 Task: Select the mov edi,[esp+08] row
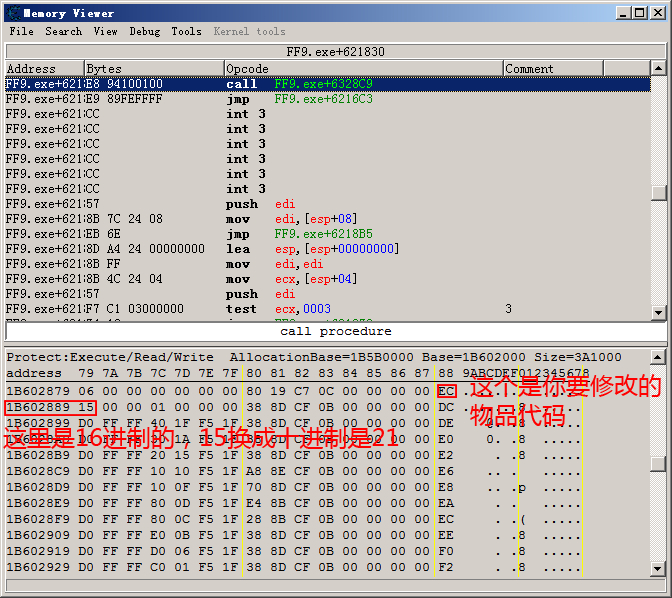[328, 219]
